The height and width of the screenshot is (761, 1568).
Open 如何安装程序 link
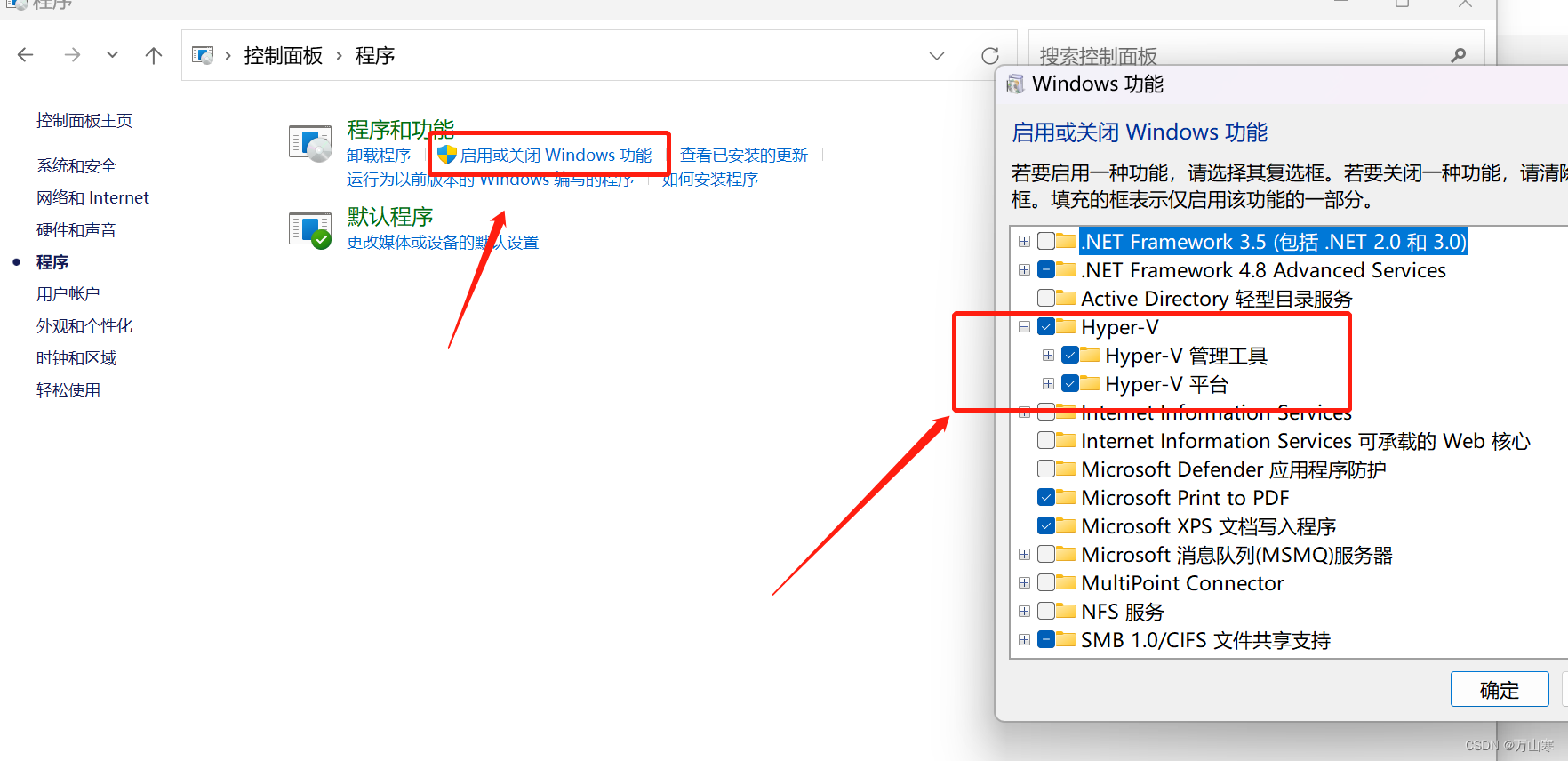[x=710, y=180]
